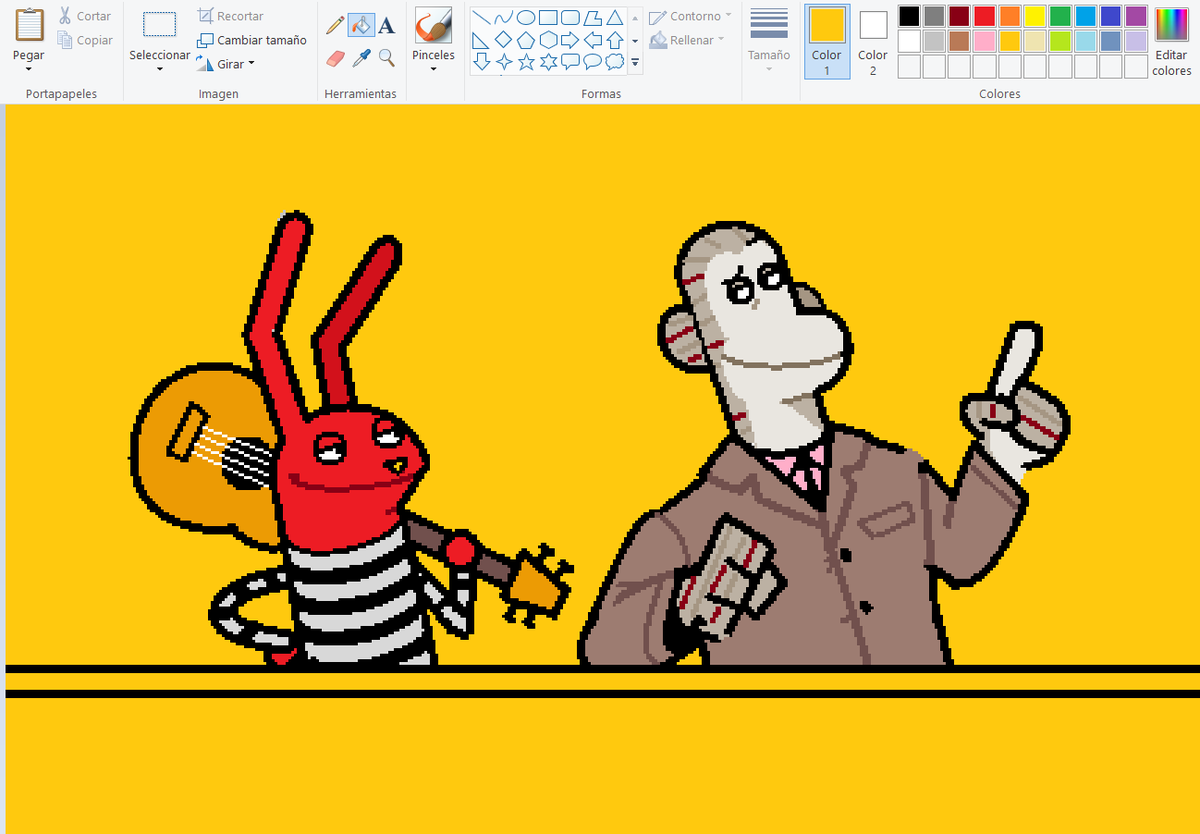Select the Magnifier tool

point(386,58)
